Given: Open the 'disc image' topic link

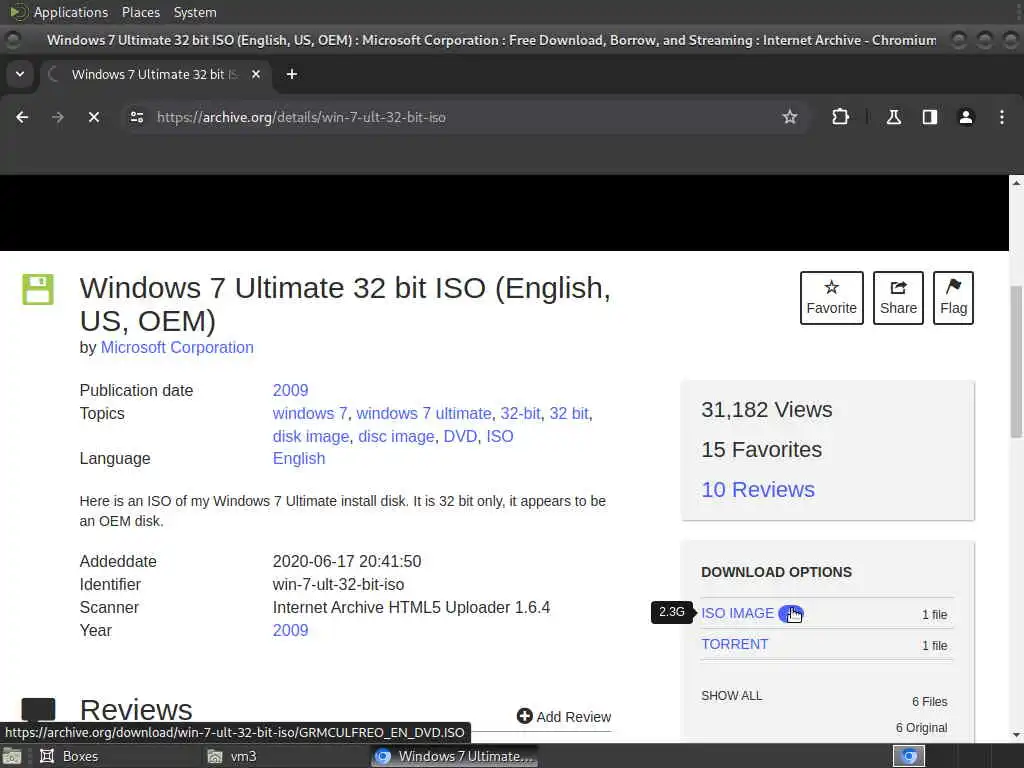Looking at the screenshot, I should [x=396, y=436].
